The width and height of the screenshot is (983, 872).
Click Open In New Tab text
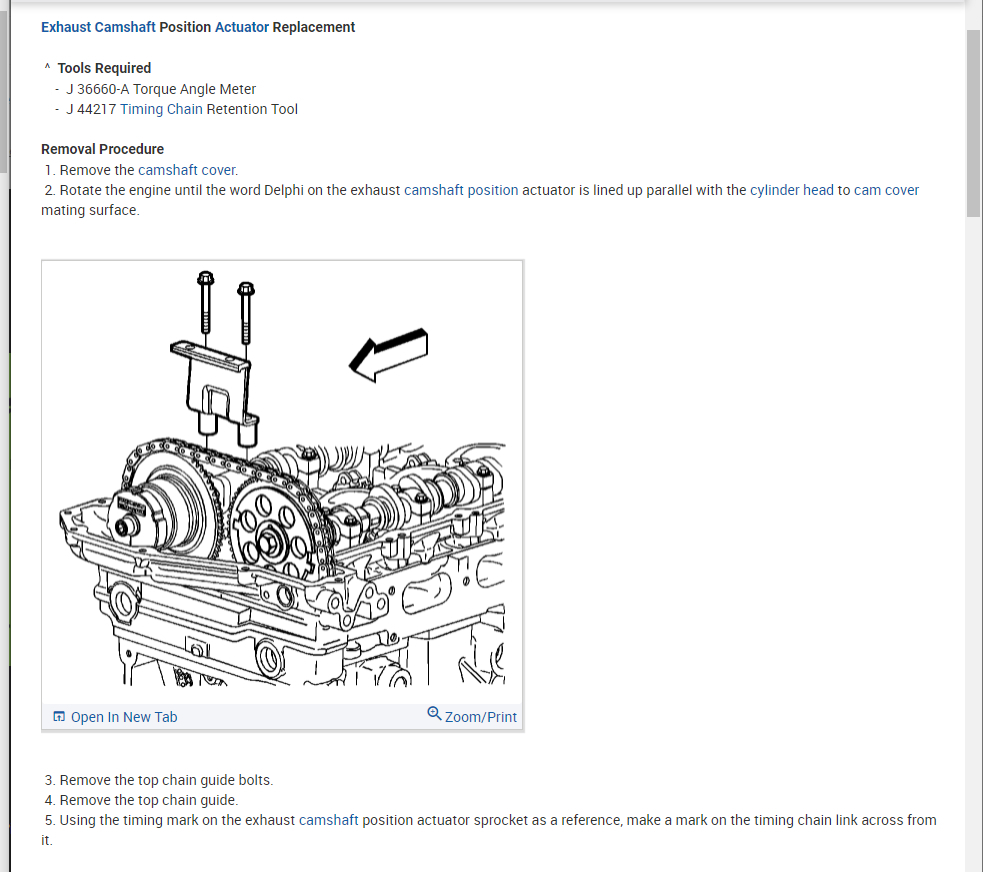pos(124,717)
